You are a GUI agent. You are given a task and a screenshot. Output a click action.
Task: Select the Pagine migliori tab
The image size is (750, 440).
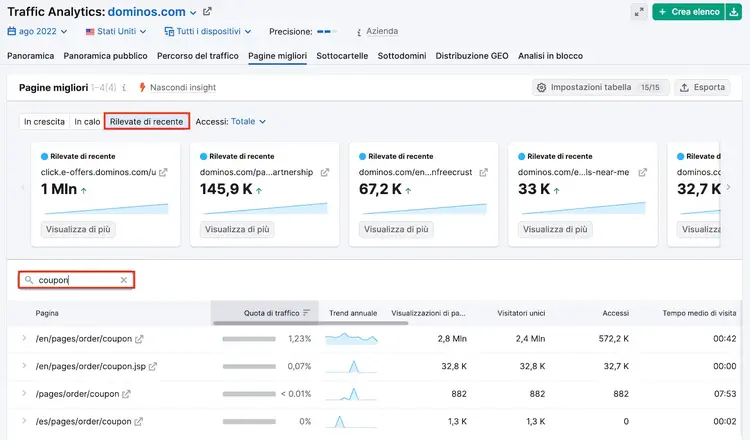pos(277,56)
